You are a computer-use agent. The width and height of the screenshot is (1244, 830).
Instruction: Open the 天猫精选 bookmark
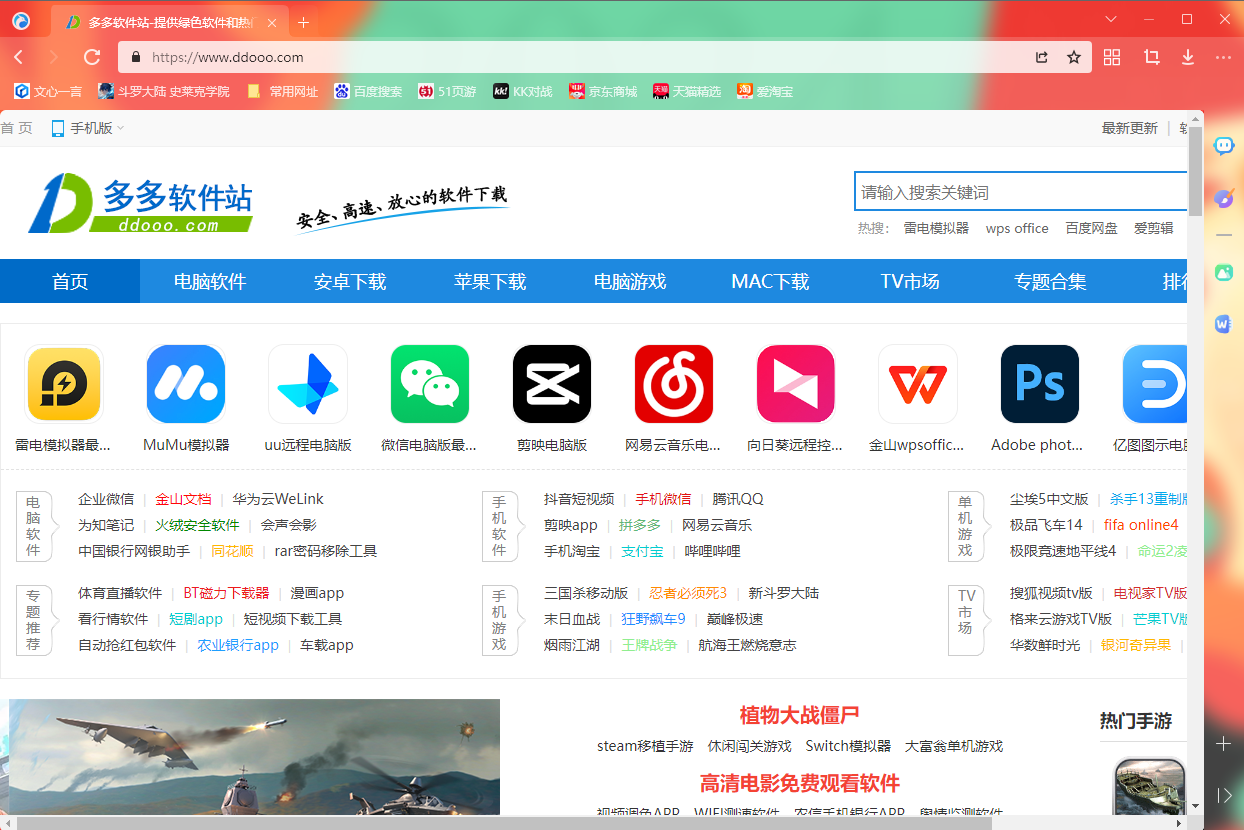[687, 91]
